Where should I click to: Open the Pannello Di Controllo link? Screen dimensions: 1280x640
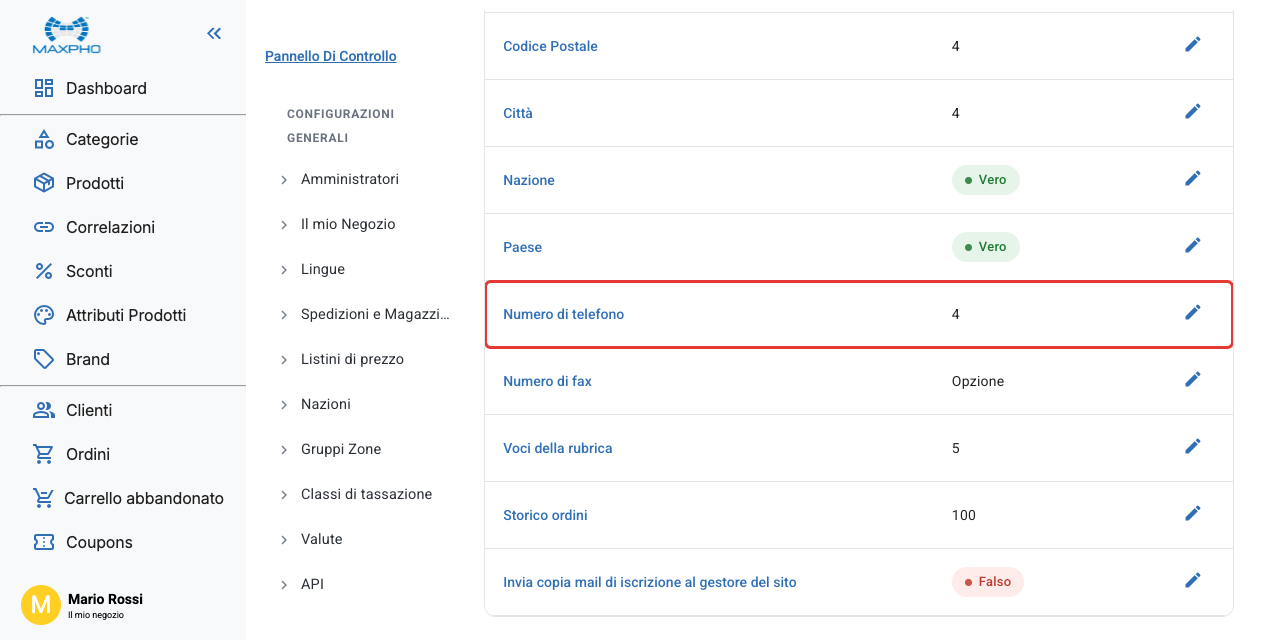[x=331, y=57]
